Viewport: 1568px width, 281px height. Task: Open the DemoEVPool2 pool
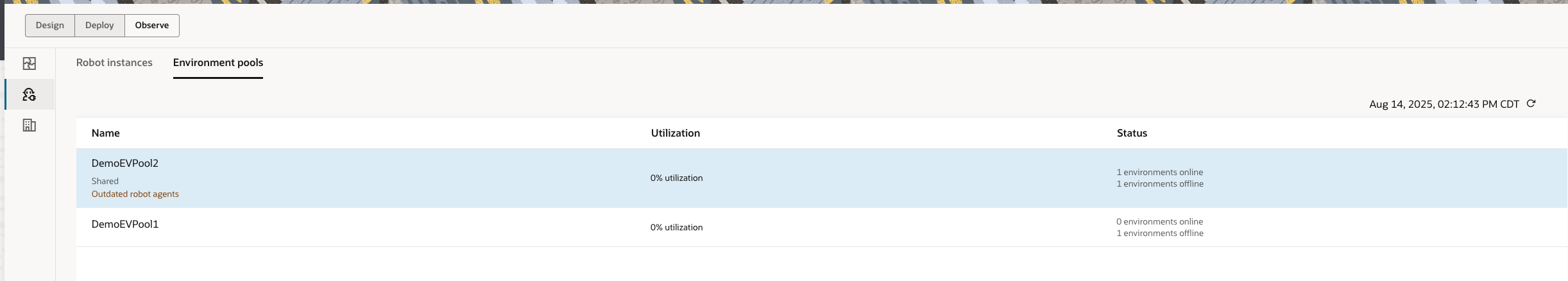[x=125, y=164]
